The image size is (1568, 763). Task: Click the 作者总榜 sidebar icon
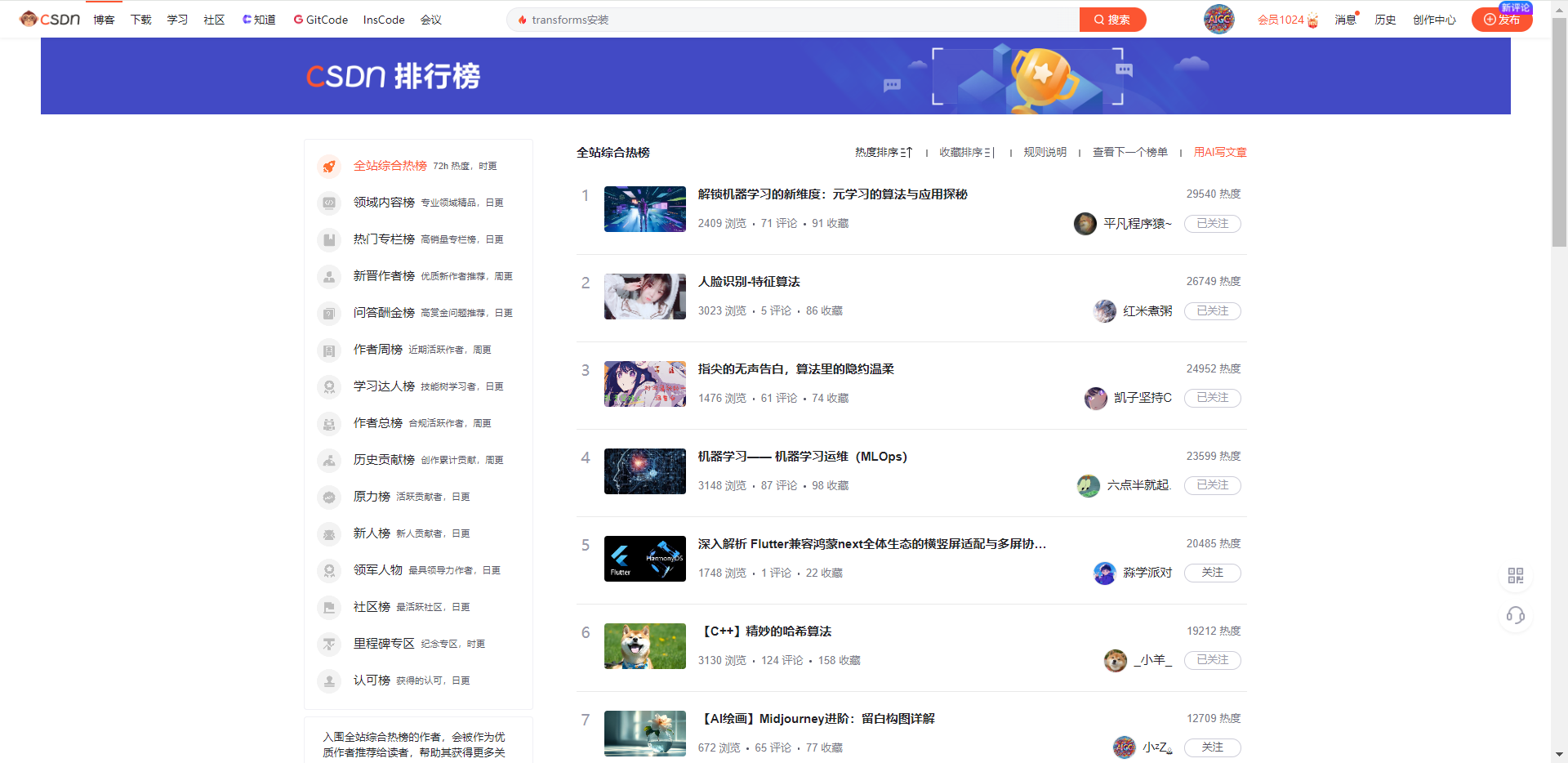pyautogui.click(x=329, y=423)
